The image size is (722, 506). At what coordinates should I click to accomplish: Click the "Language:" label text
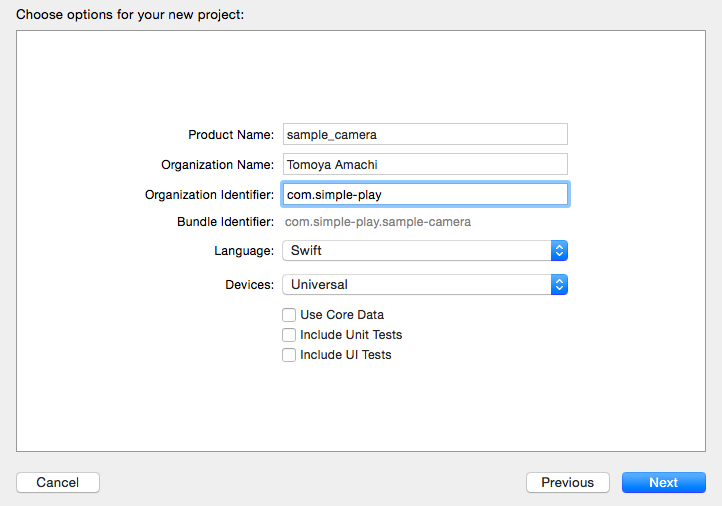click(x=244, y=251)
